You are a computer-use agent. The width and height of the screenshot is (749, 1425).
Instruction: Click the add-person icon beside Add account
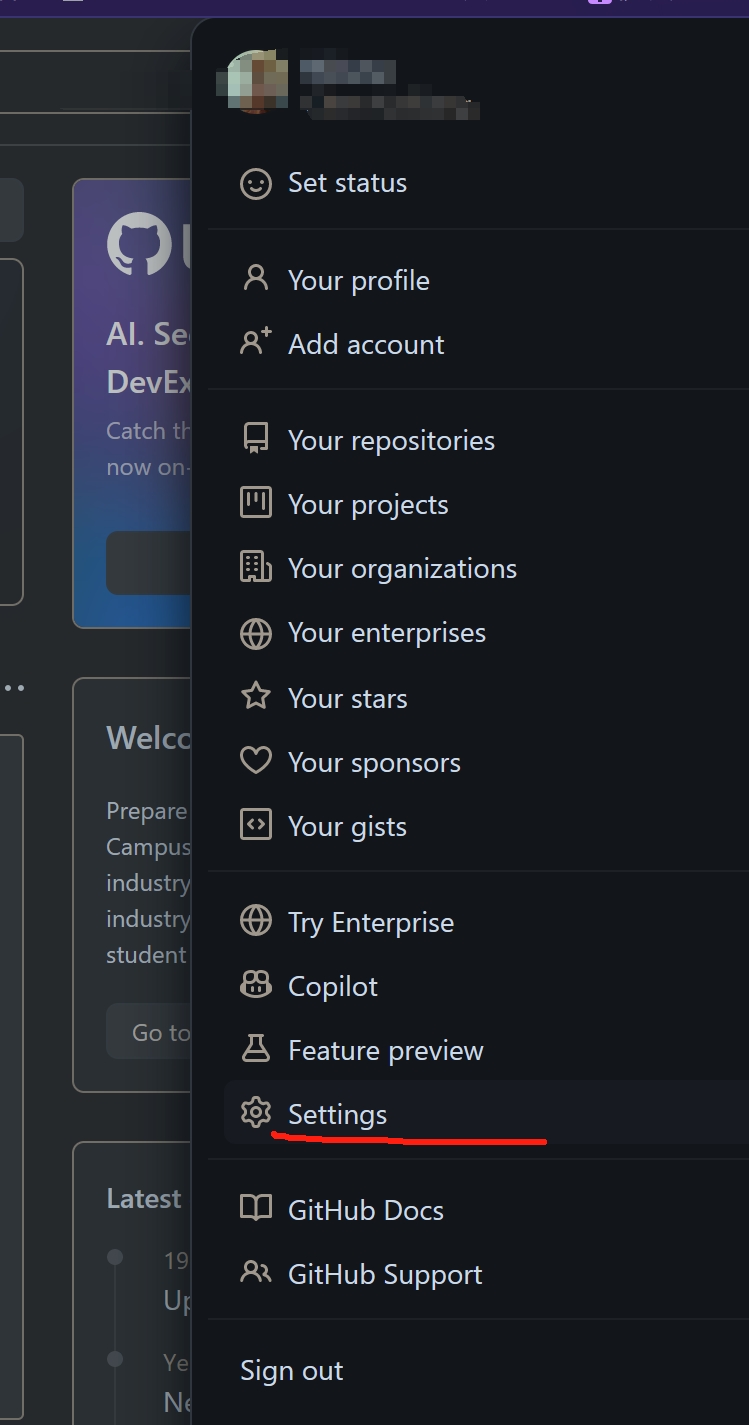pyautogui.click(x=256, y=343)
